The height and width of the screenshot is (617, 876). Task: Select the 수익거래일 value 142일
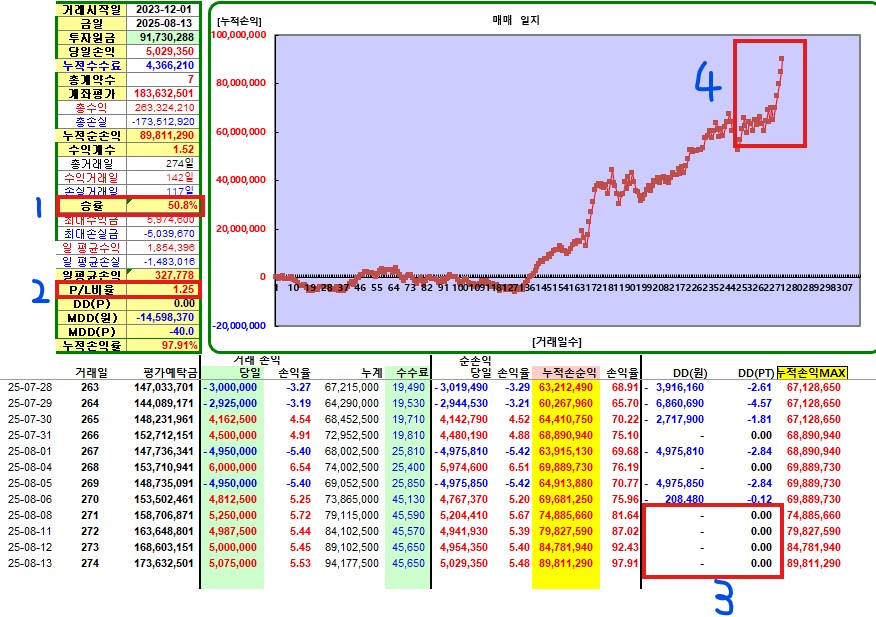(163, 177)
